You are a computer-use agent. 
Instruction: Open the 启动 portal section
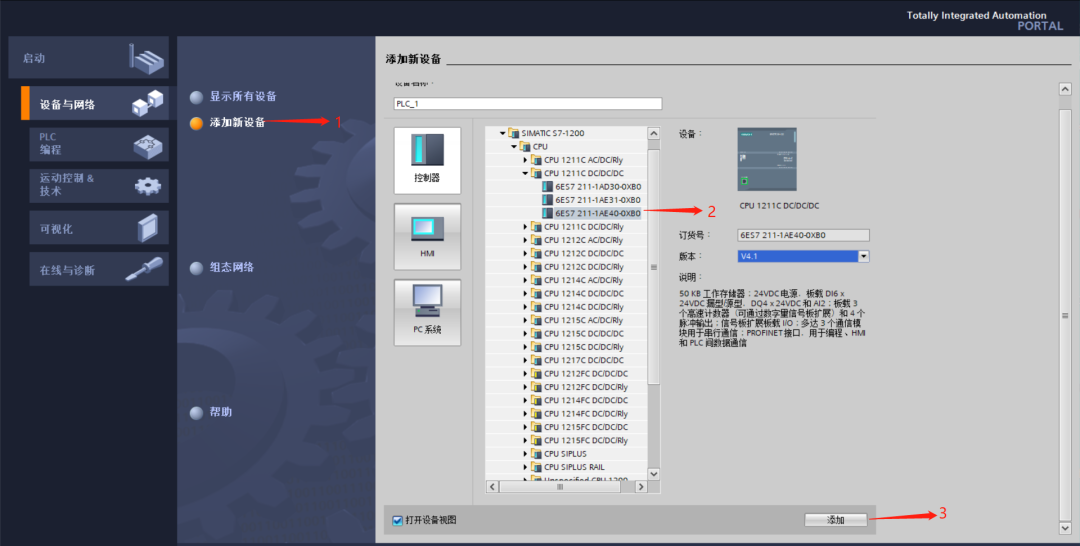pos(88,58)
